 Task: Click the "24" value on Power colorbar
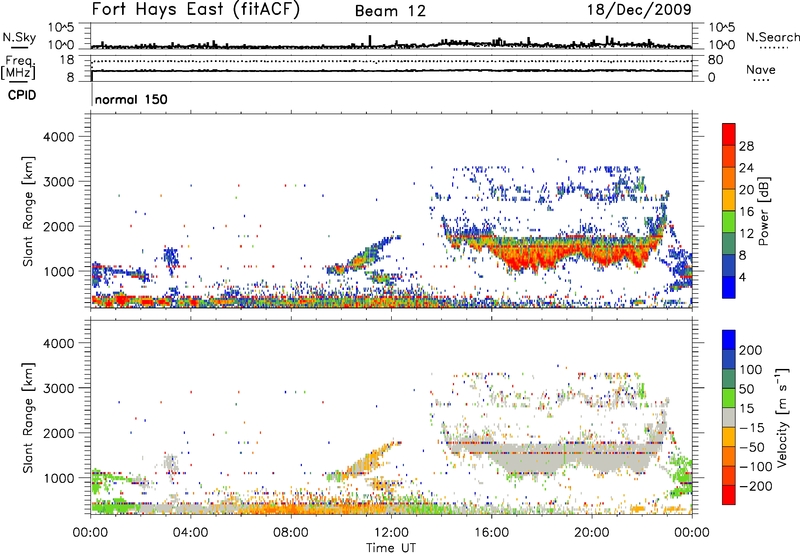[x=746, y=168]
